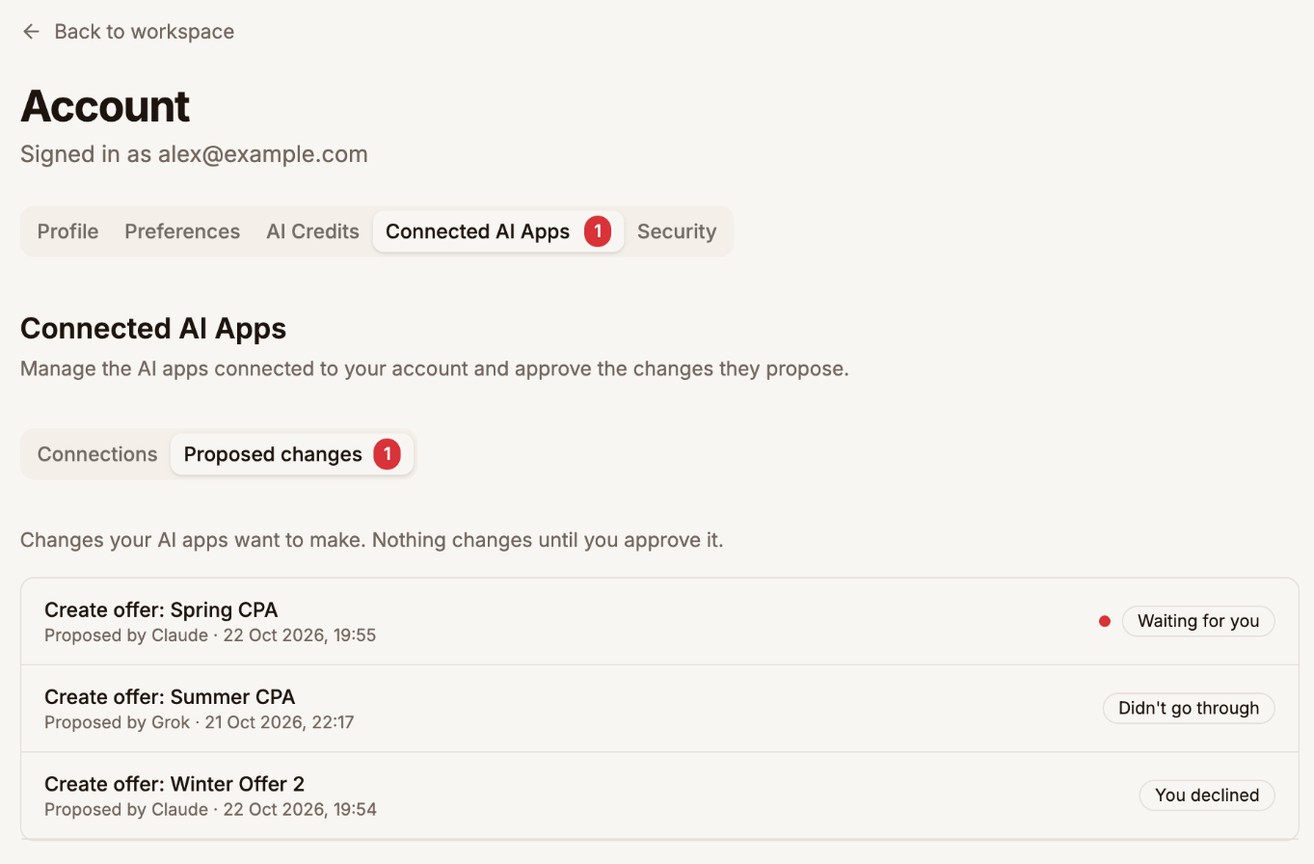The width and height of the screenshot is (1314, 864).
Task: Click the Account page heading
Action: click(105, 106)
